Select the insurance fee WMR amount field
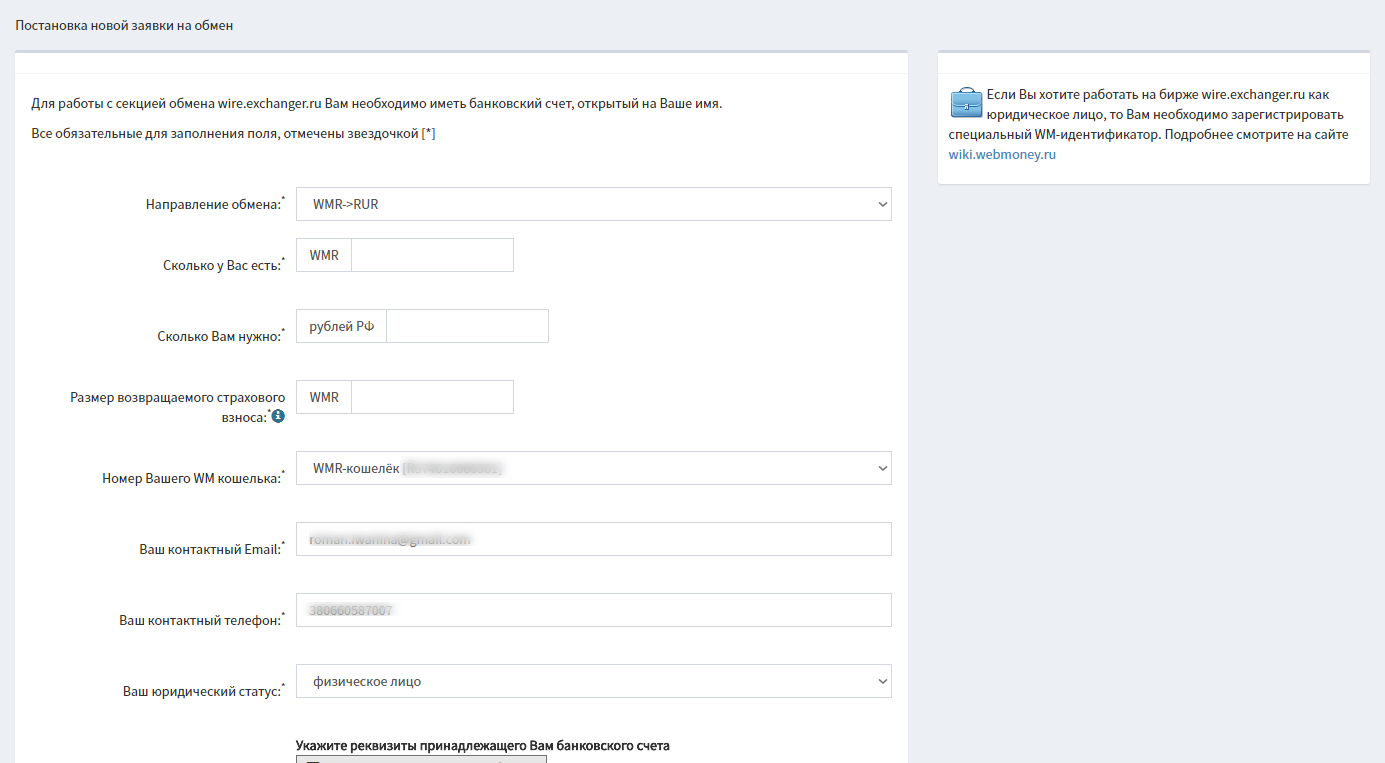The width and height of the screenshot is (1385, 763). [x=432, y=397]
